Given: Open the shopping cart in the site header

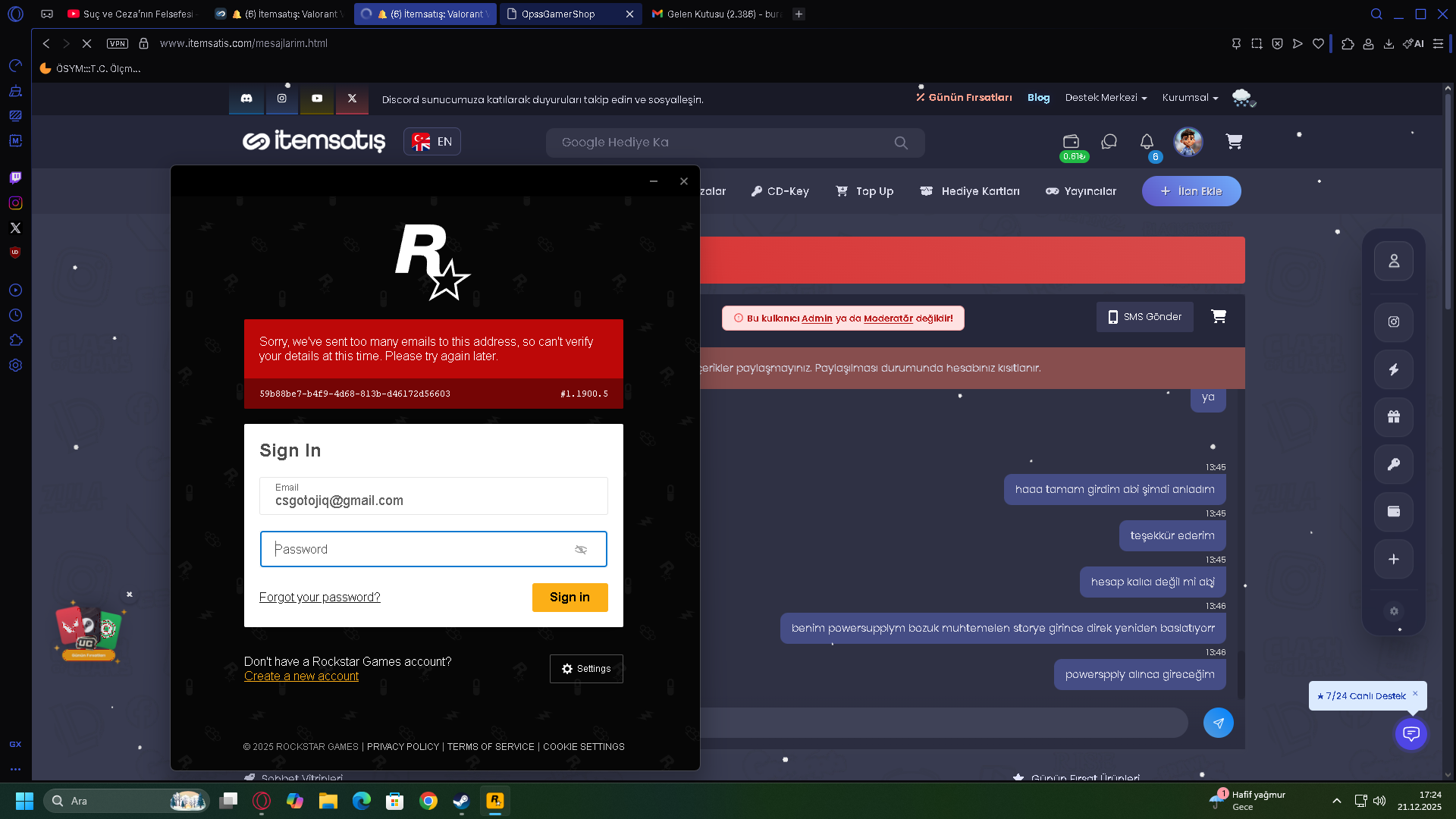Looking at the screenshot, I should [x=1234, y=142].
